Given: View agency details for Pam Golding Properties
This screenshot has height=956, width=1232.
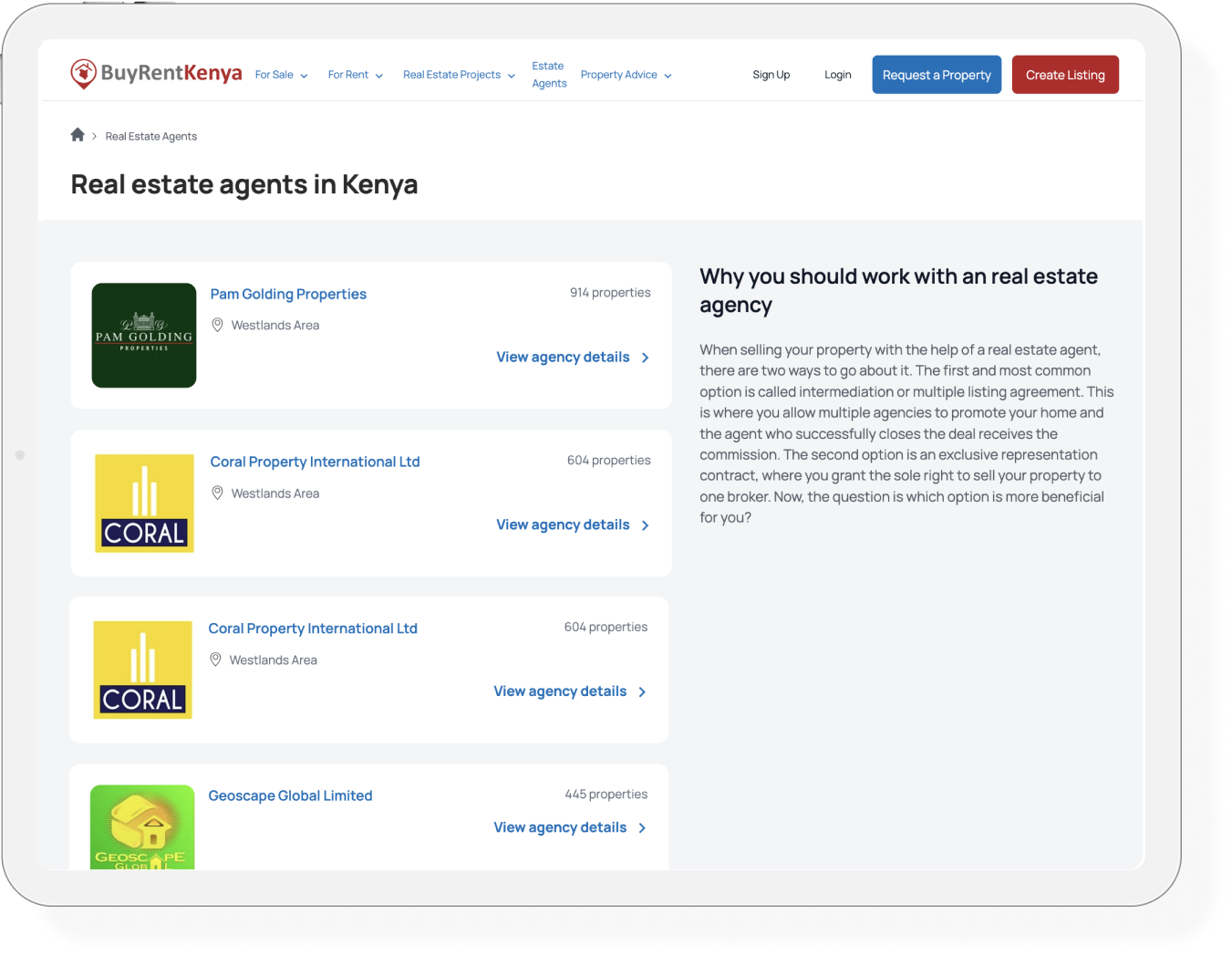Looking at the screenshot, I should click(x=563, y=357).
